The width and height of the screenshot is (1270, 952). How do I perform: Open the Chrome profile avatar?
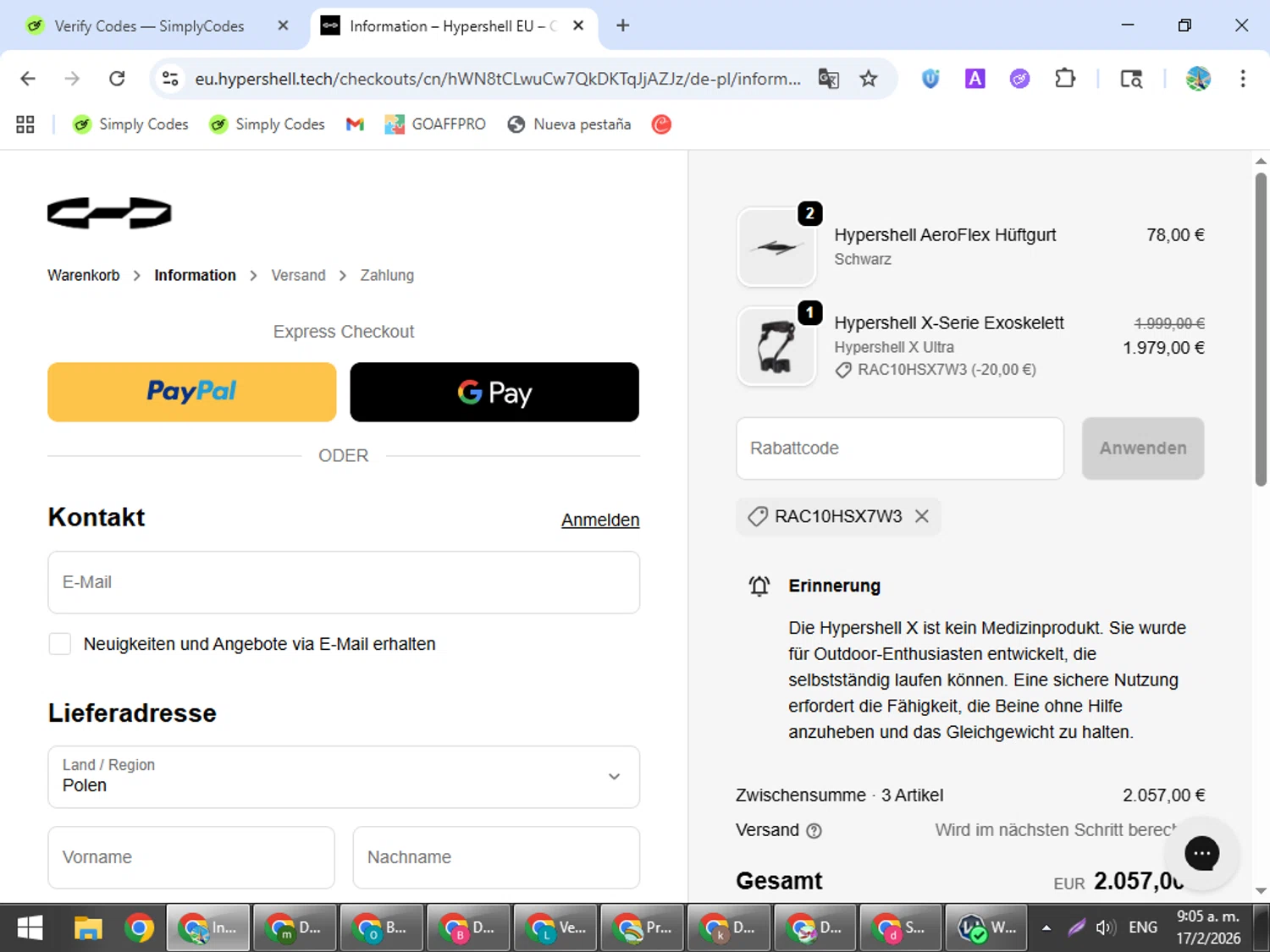1198,79
